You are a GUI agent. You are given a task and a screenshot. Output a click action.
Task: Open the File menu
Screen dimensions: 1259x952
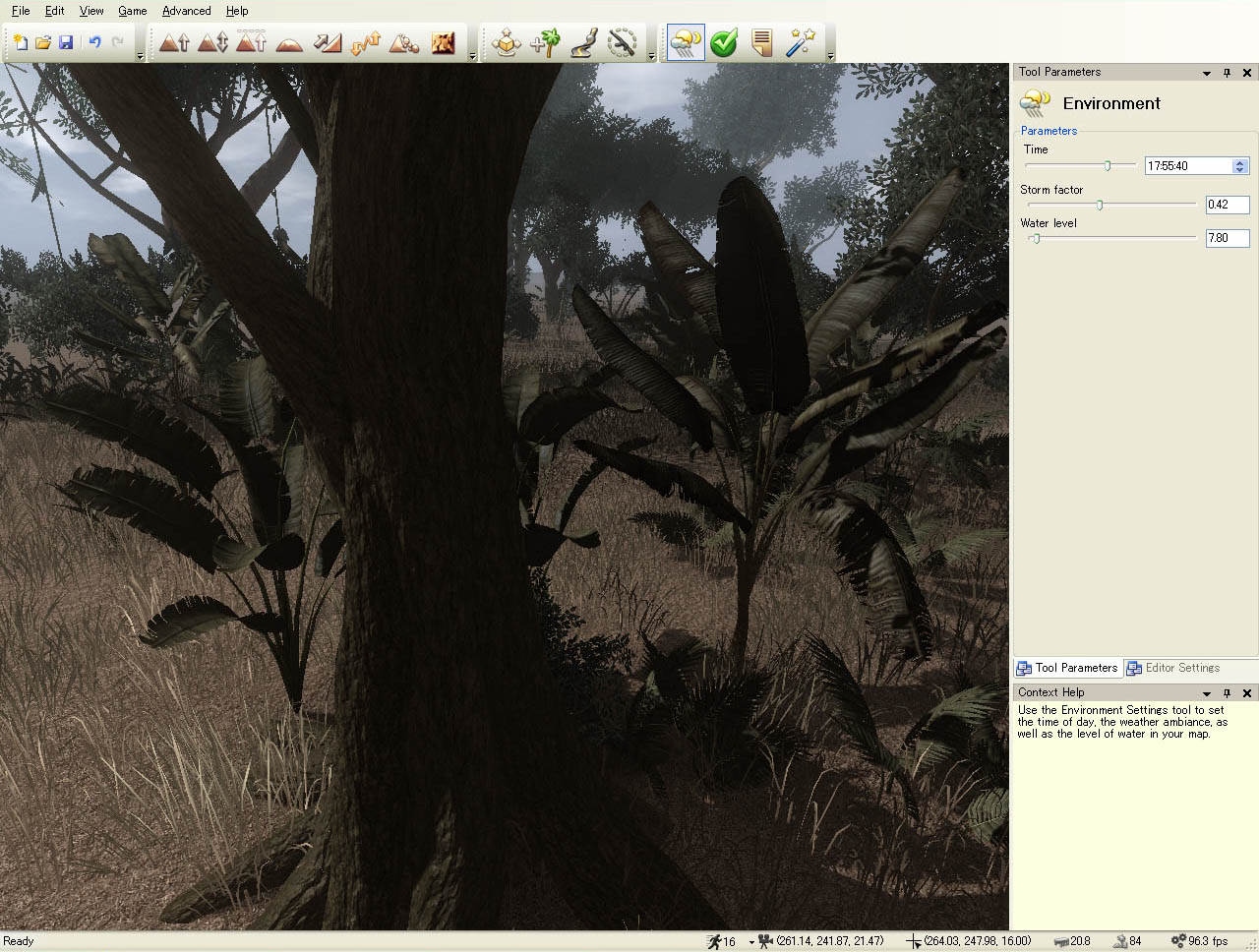click(x=21, y=11)
